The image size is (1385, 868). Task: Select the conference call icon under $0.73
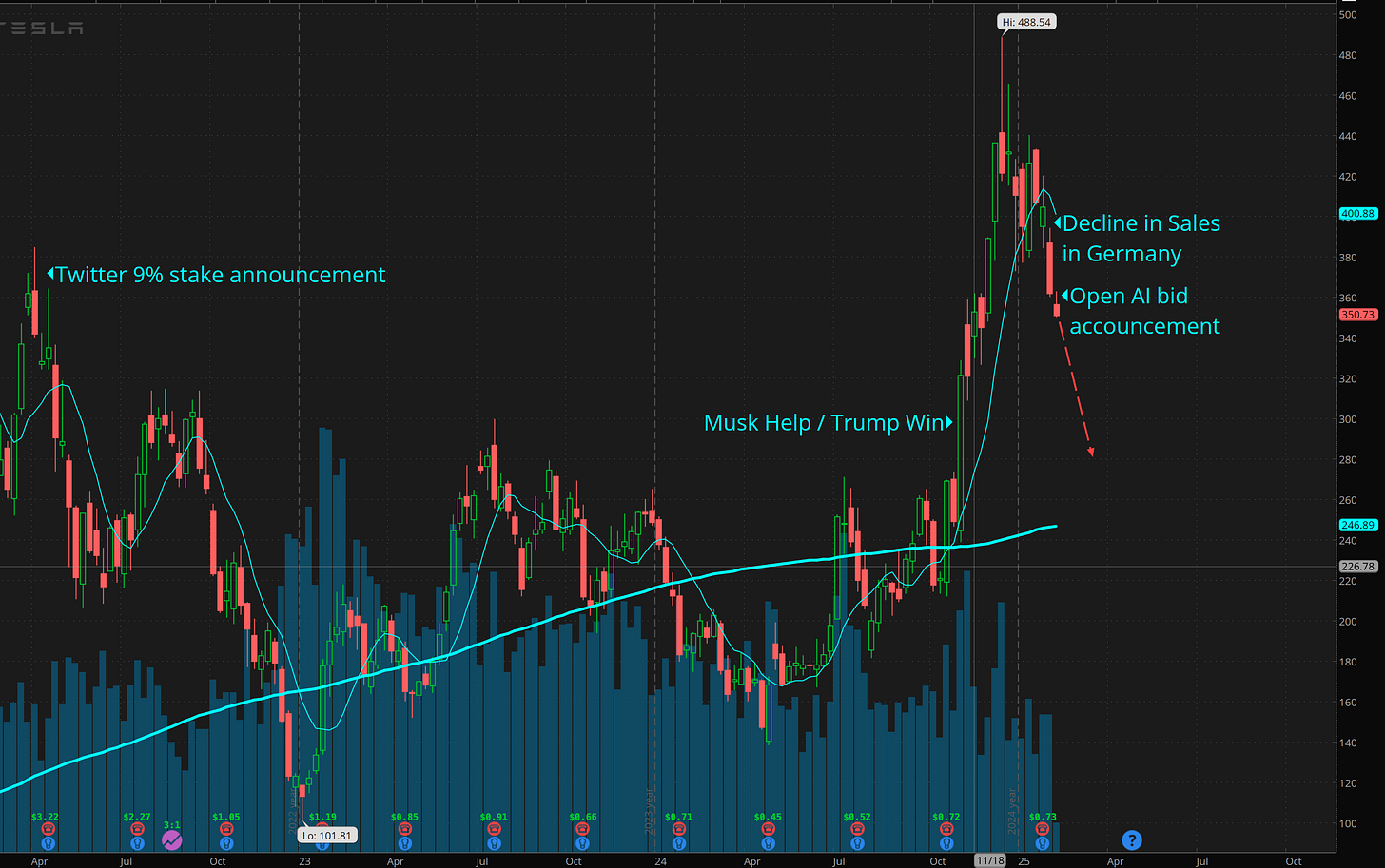click(1043, 829)
